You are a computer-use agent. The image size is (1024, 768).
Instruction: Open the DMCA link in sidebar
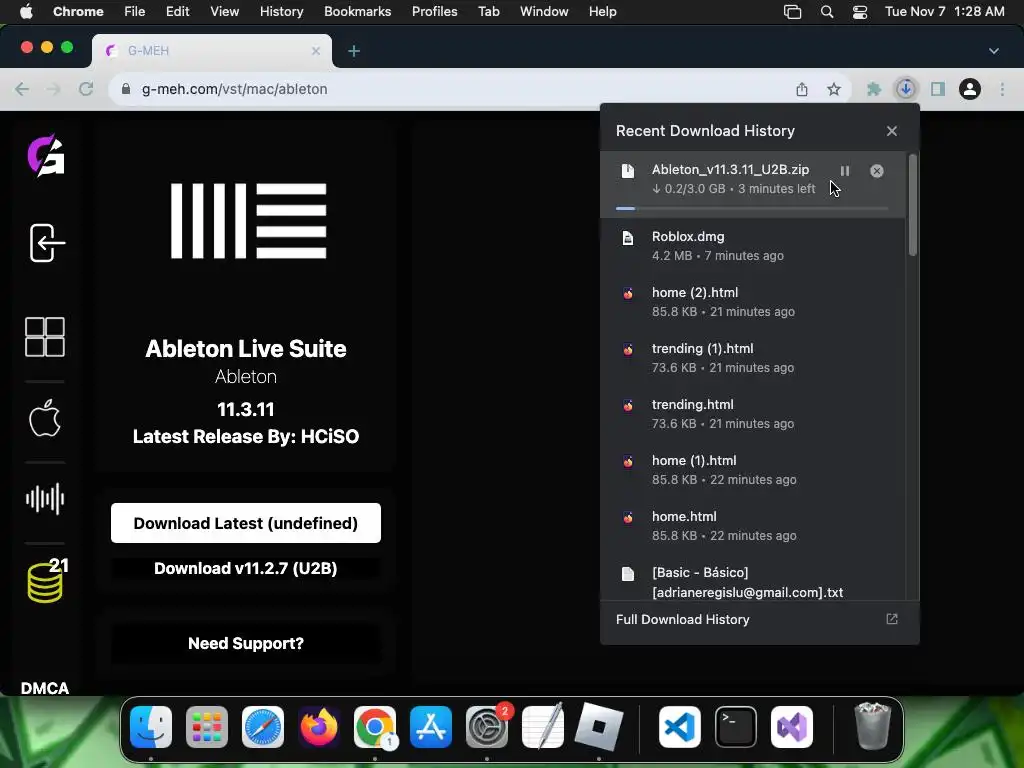click(x=44, y=688)
